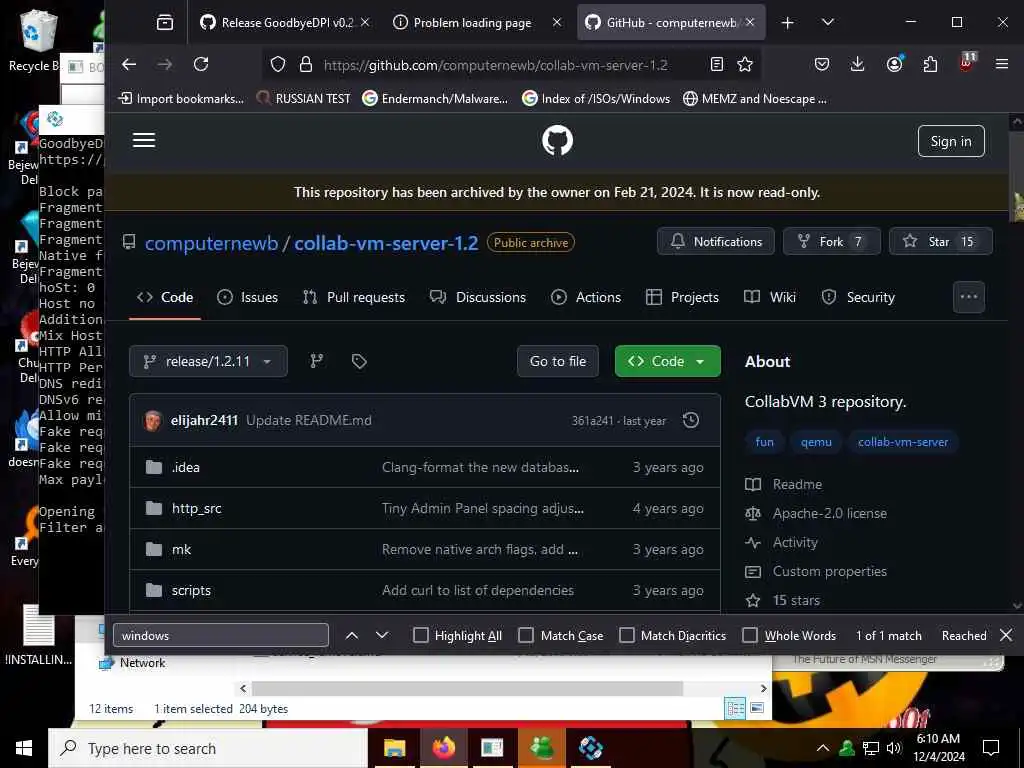Screen dimensions: 1024x768
Task: Open the collab-vm-server-1.2 repository link
Action: 386,244
